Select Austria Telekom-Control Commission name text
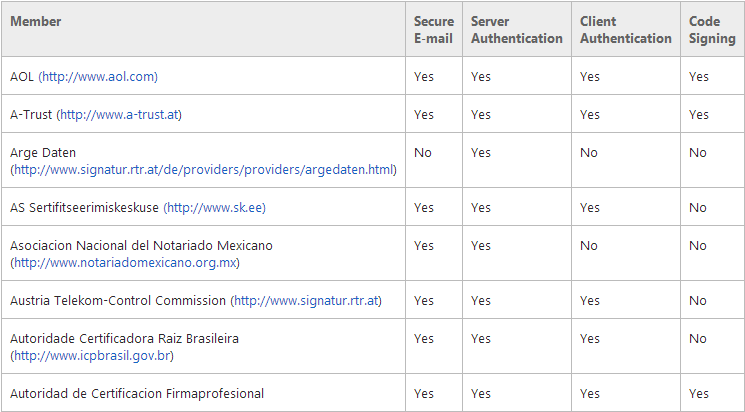The image size is (745, 412). click(118, 301)
